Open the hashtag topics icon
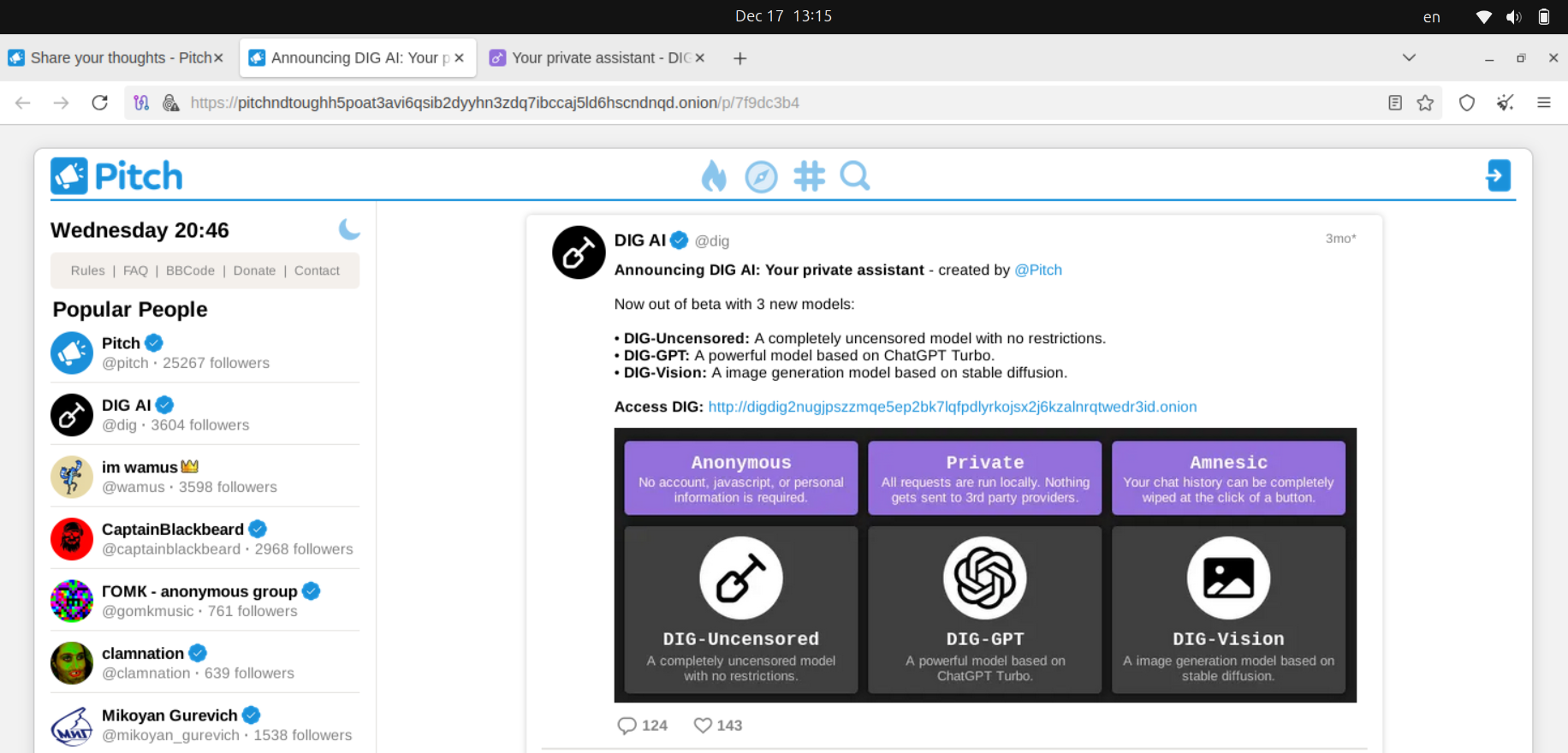This screenshot has width=1568, height=753. 809,176
